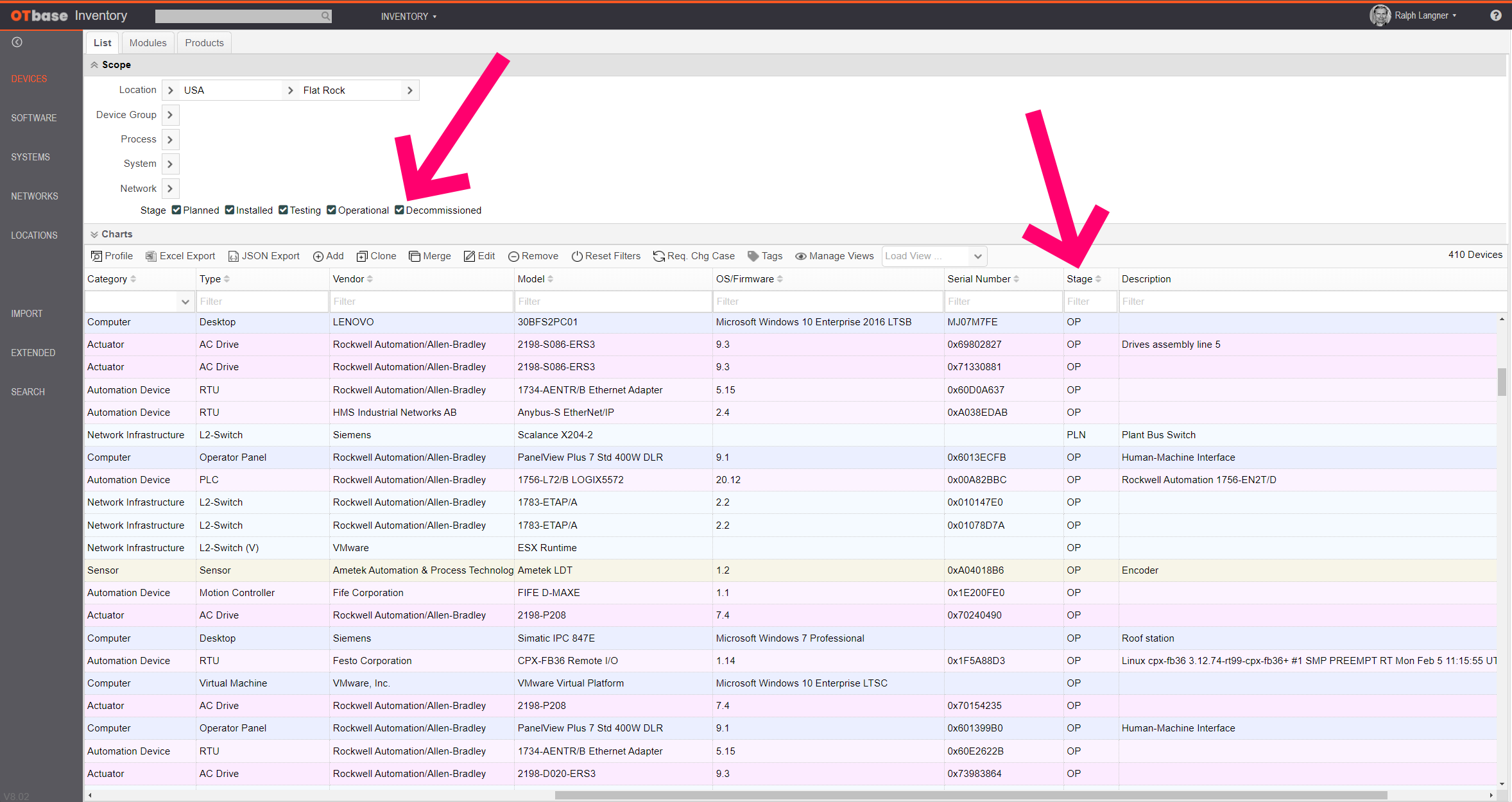
Task: Click the vertical scrollbar thumb of the table
Action: coord(1502,382)
